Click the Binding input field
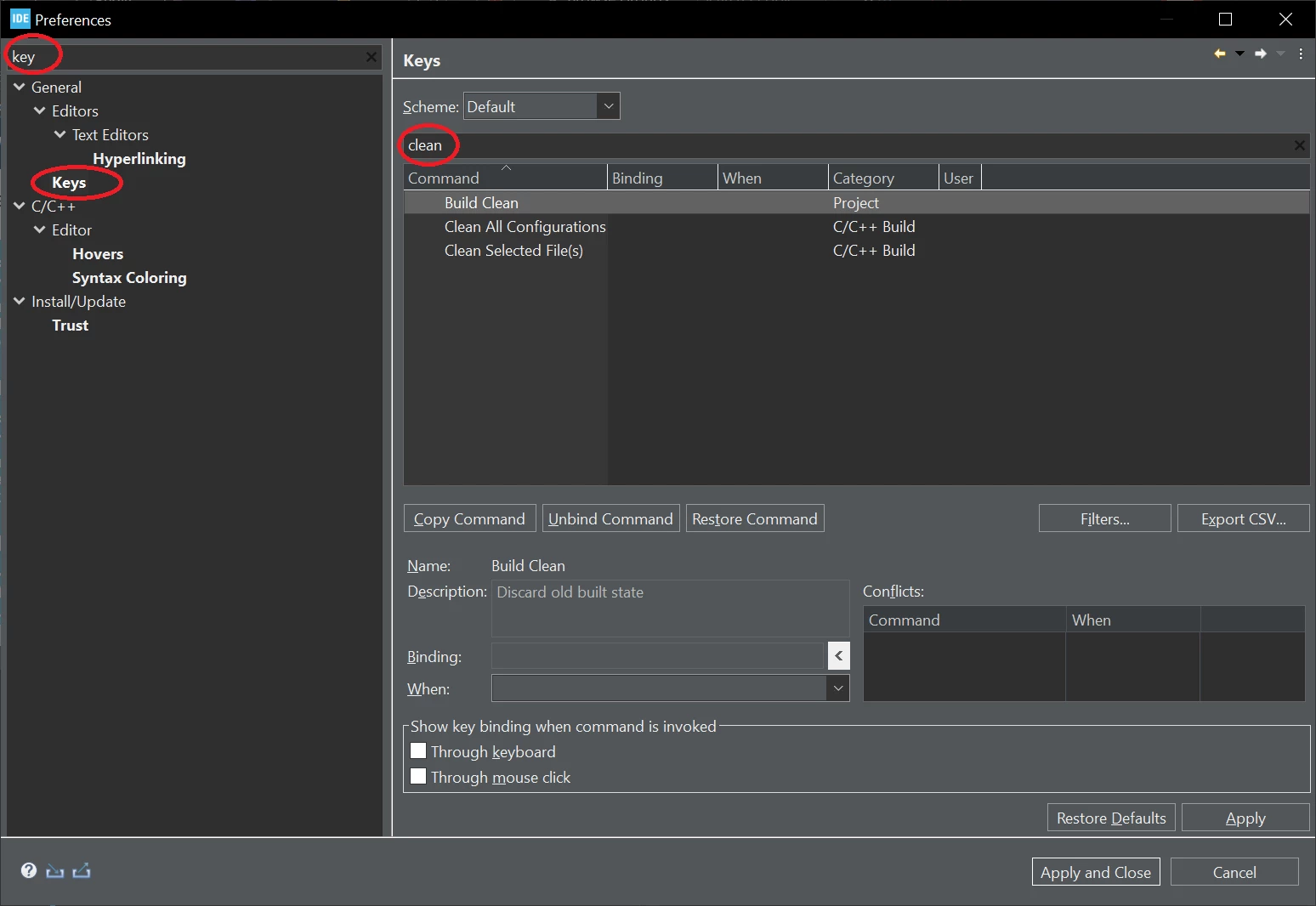This screenshot has width=1316, height=906. (x=659, y=655)
